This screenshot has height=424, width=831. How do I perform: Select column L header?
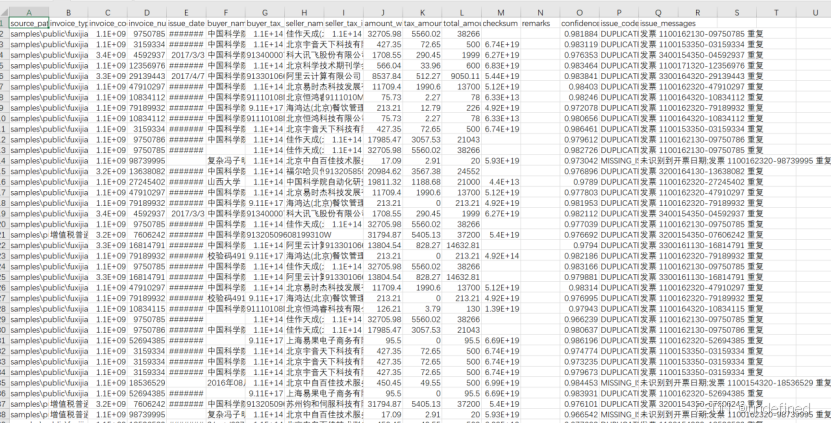462,13
